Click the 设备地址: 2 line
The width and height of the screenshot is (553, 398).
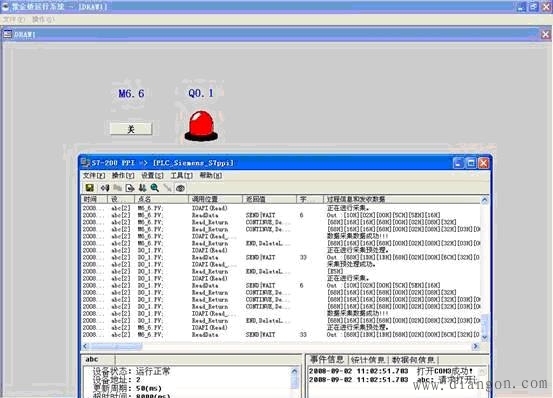[x=116, y=380]
